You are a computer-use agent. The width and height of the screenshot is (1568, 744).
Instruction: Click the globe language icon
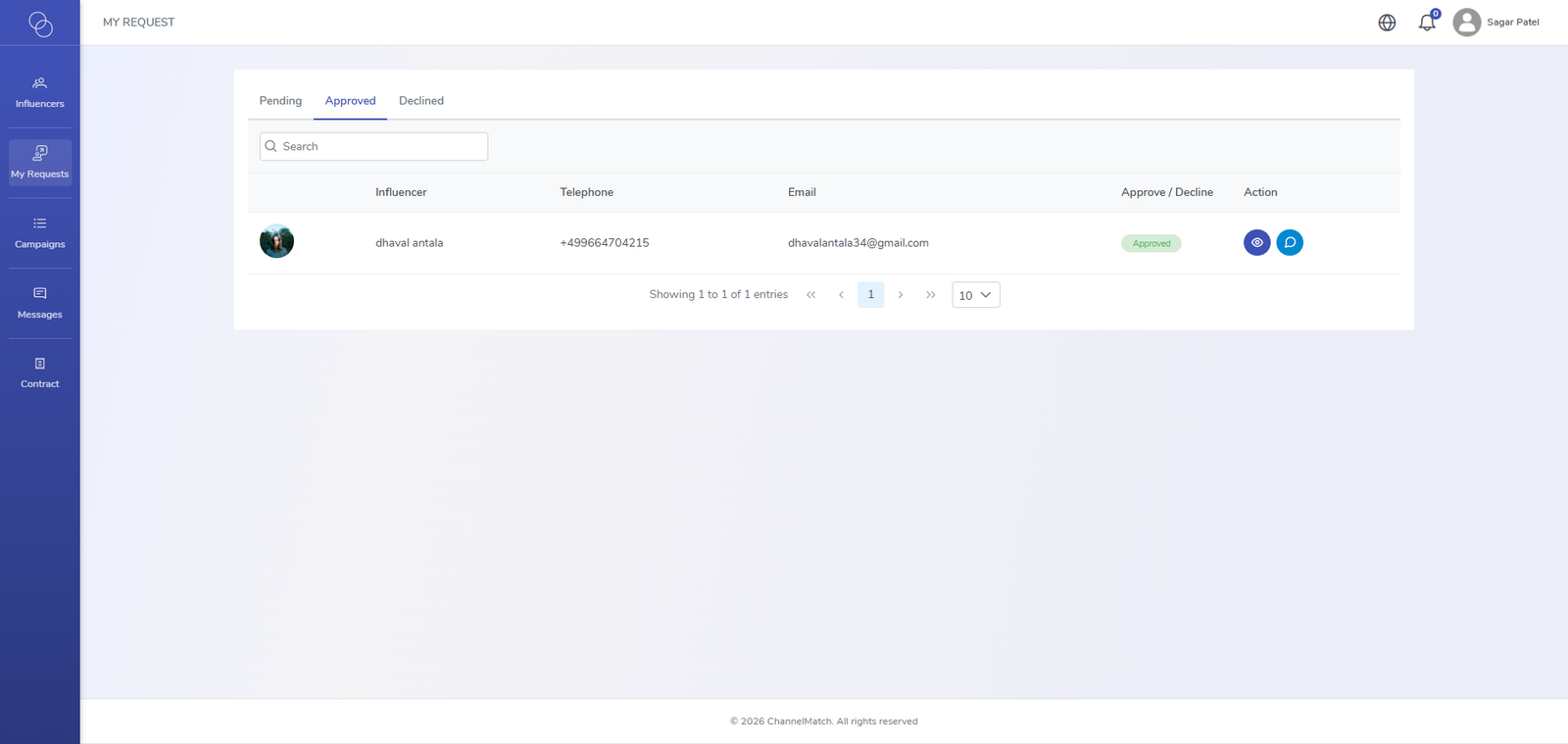pos(1387,23)
